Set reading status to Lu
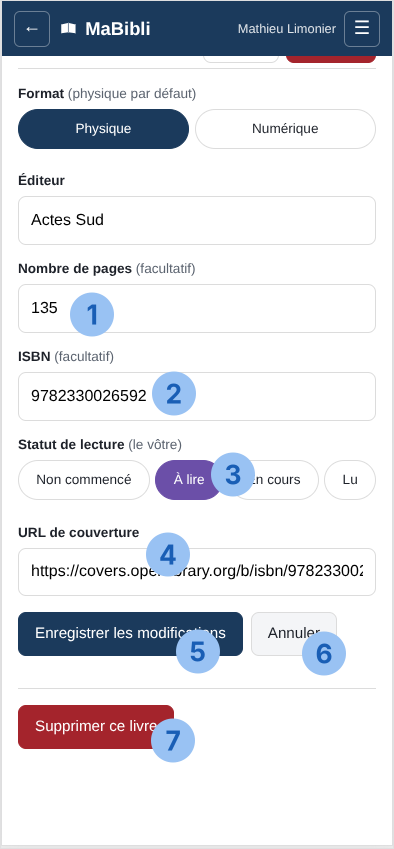394x849 pixels. [x=350, y=480]
